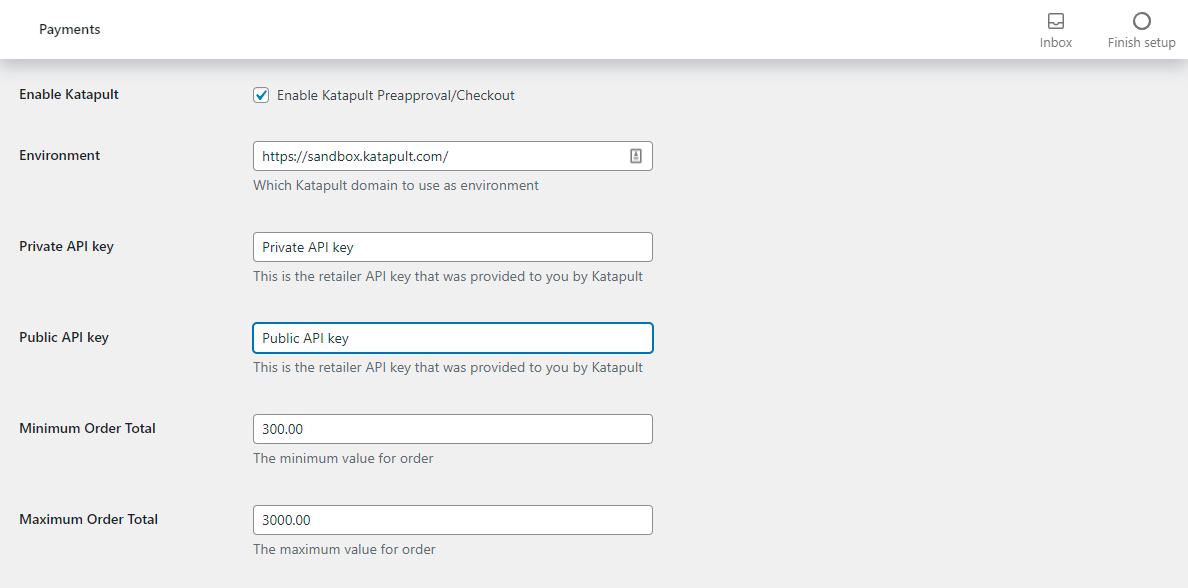The width and height of the screenshot is (1188, 588).
Task: Click the bold 'Private API key' row label
Action: click(67, 247)
